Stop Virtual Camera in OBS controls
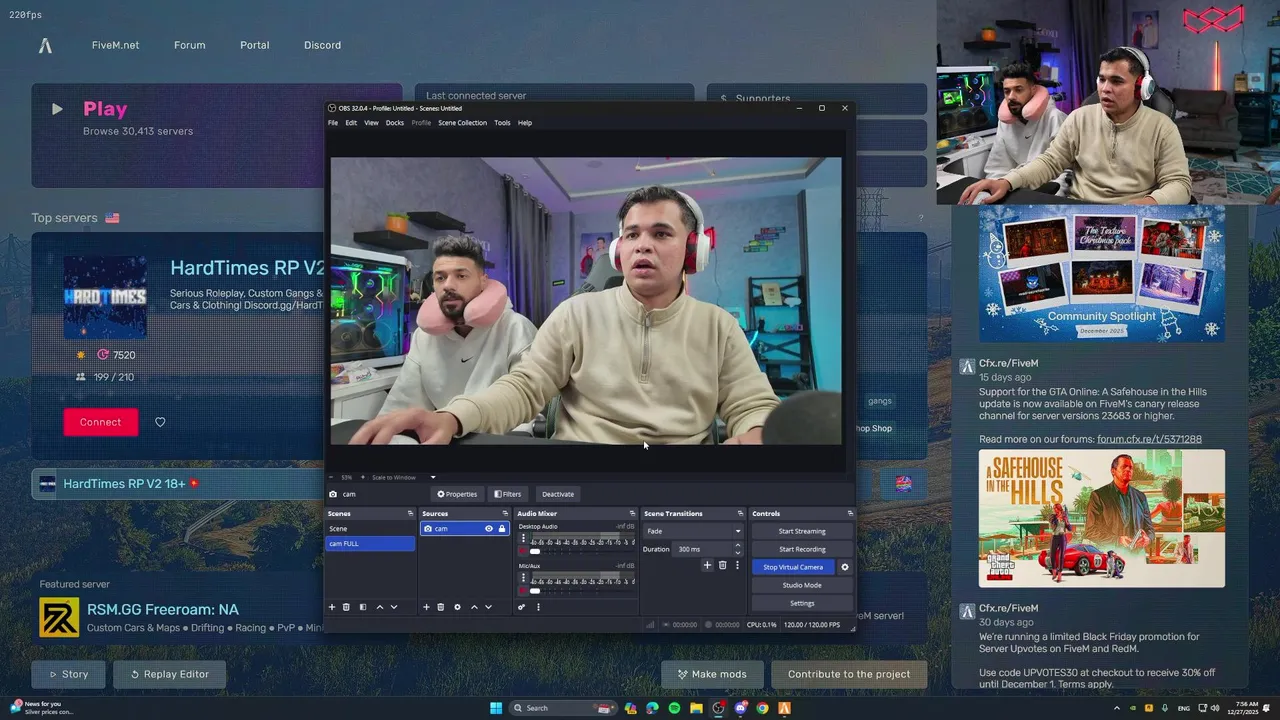The width and height of the screenshot is (1280, 720). pos(793,567)
